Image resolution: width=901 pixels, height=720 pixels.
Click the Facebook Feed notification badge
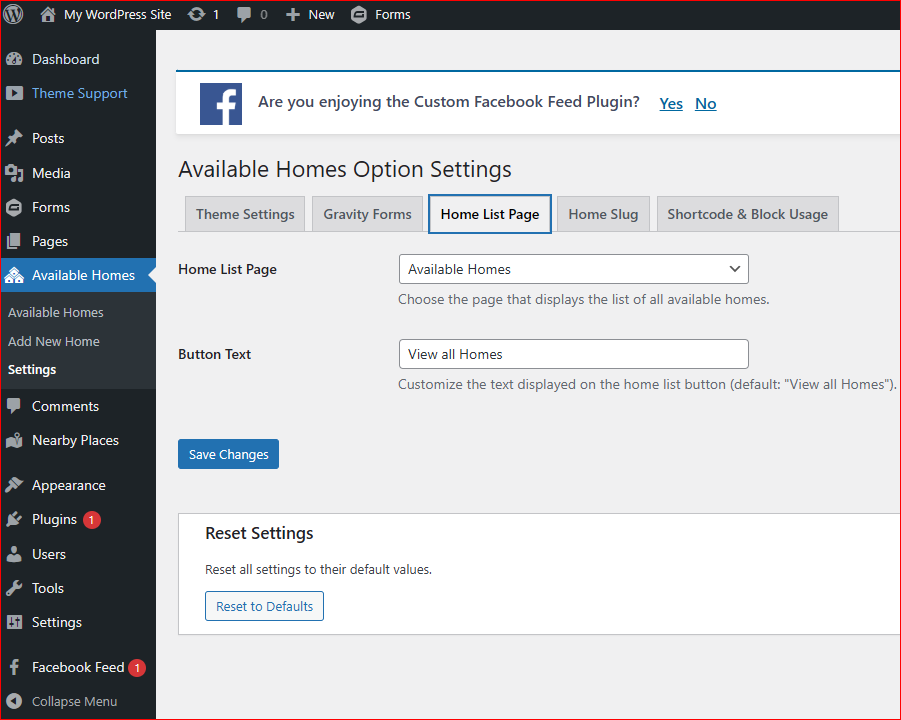coord(137,668)
